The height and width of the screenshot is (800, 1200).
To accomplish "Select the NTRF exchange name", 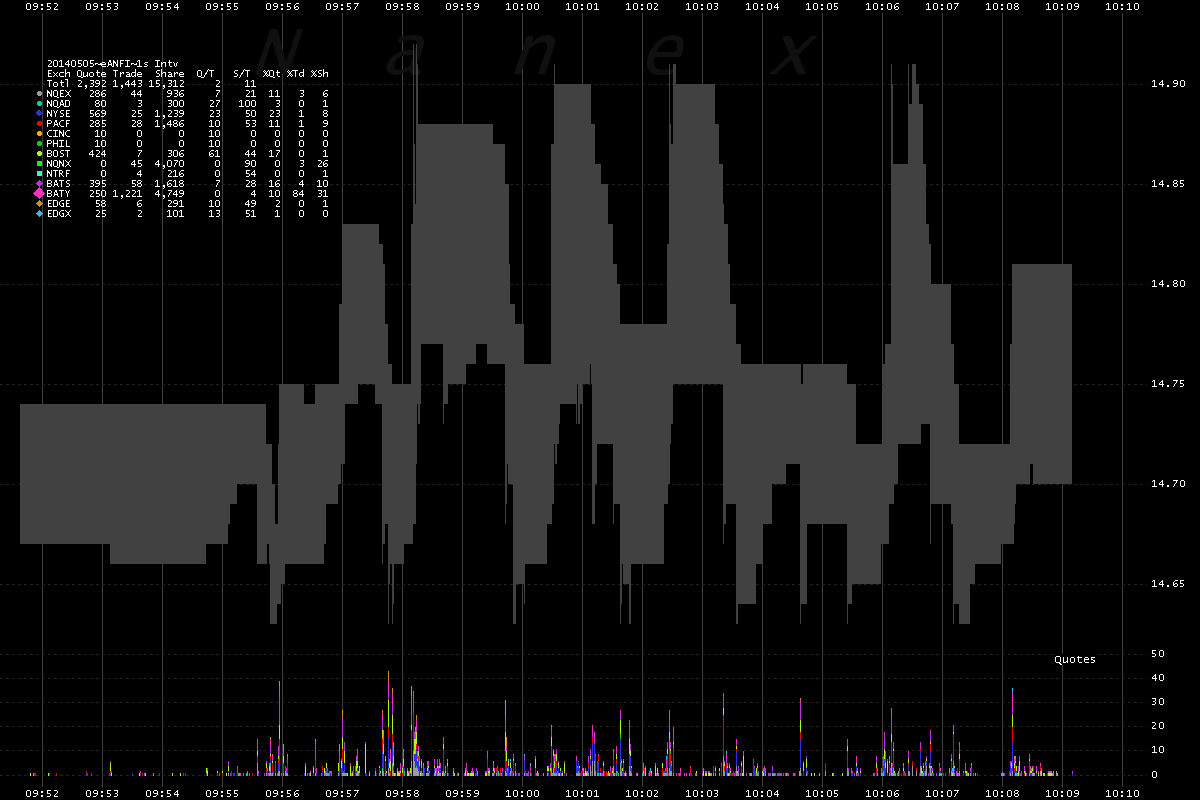I will pos(59,173).
